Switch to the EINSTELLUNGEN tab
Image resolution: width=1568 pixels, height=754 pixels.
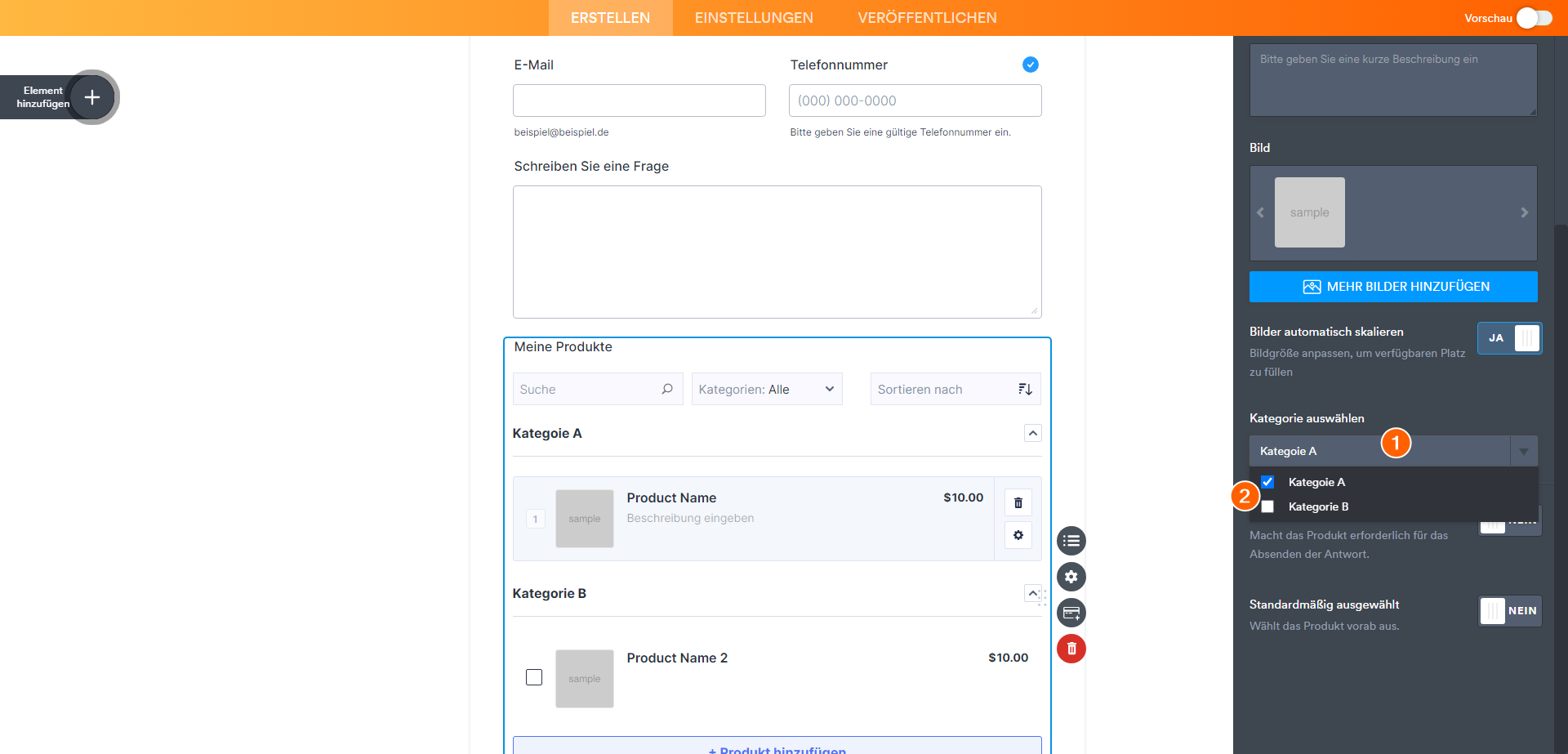754,18
